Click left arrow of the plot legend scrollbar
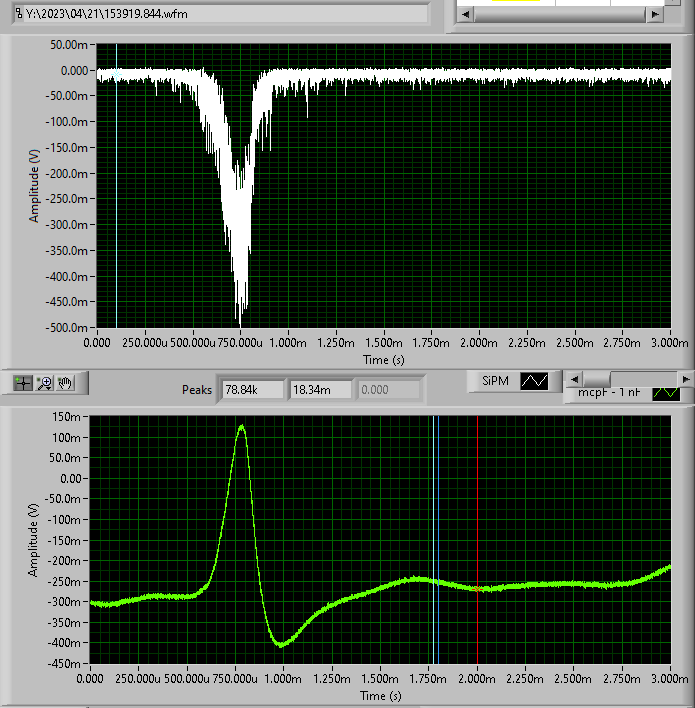Image resolution: width=695 pixels, height=708 pixels. click(x=574, y=379)
